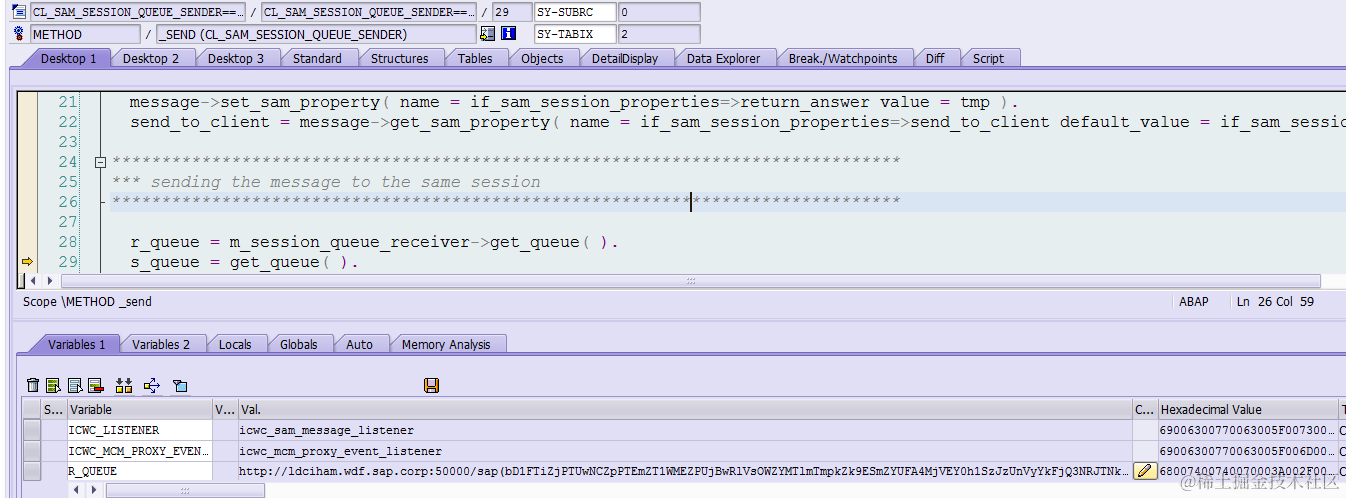This screenshot has width=1346, height=498.
Task: Open the Structures tab
Action: (x=400, y=58)
